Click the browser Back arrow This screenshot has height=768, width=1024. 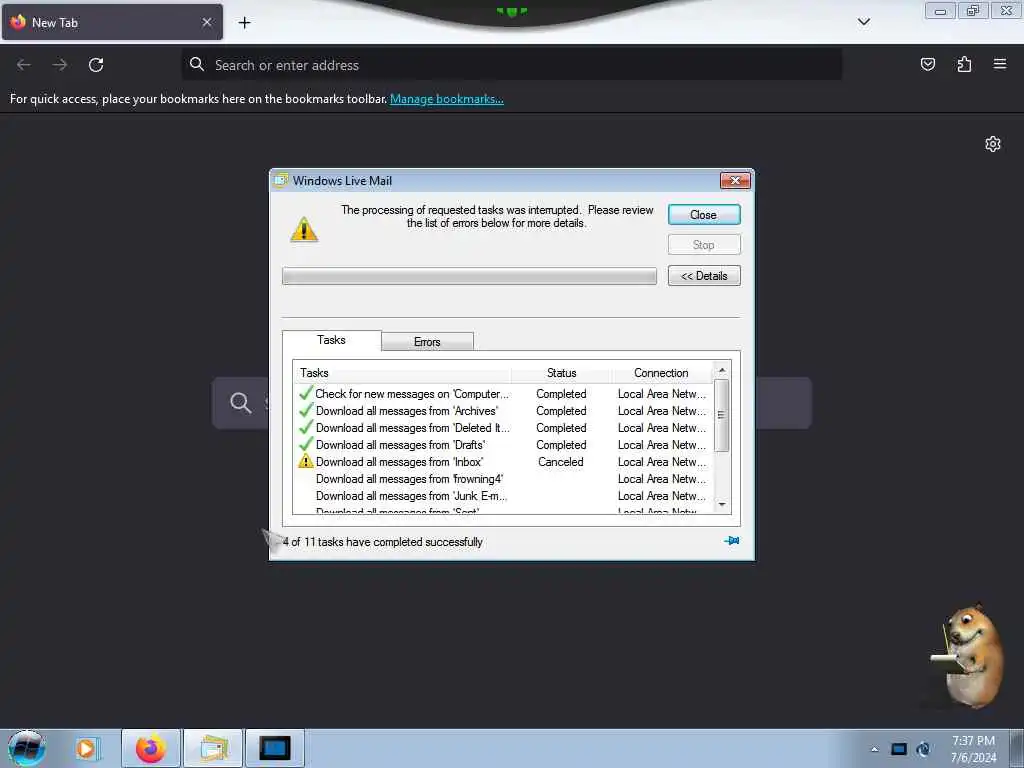coord(24,65)
